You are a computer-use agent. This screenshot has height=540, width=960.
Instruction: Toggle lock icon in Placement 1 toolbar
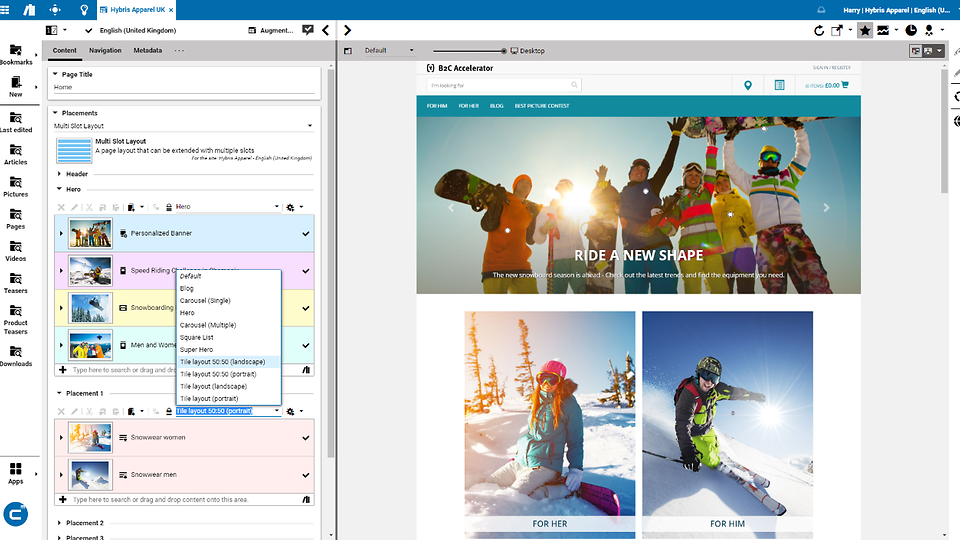pos(168,411)
